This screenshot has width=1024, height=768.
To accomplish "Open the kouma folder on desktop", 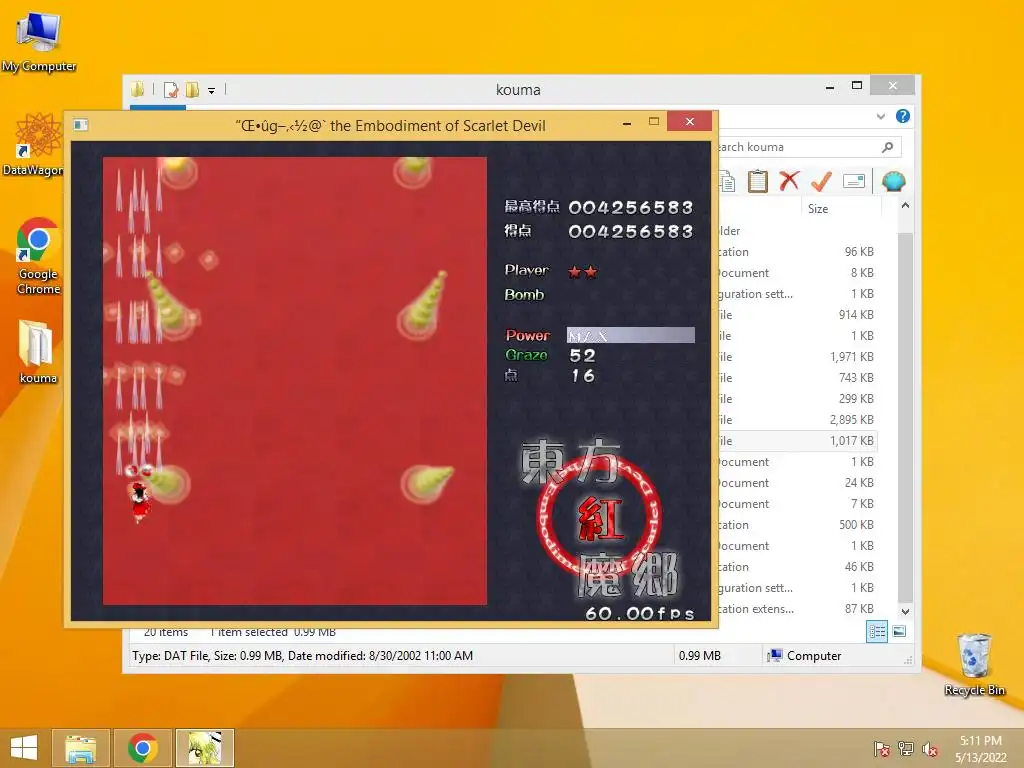I will [x=38, y=351].
